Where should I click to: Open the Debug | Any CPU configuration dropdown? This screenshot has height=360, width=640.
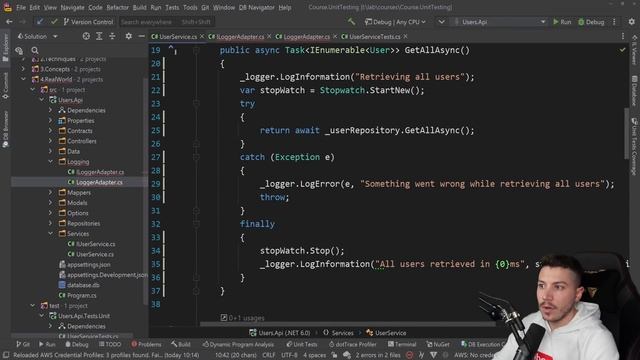tap(395, 22)
